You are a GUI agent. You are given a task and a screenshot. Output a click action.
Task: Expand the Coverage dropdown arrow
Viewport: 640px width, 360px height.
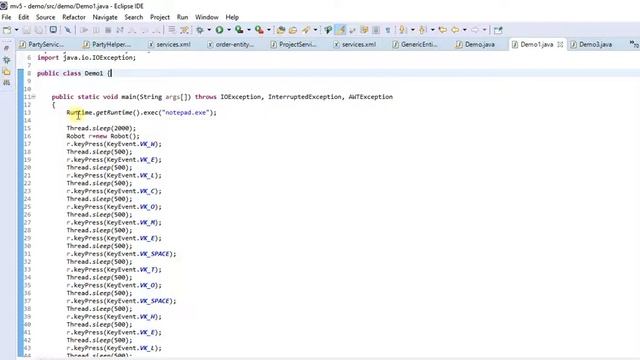click(x=249, y=30)
